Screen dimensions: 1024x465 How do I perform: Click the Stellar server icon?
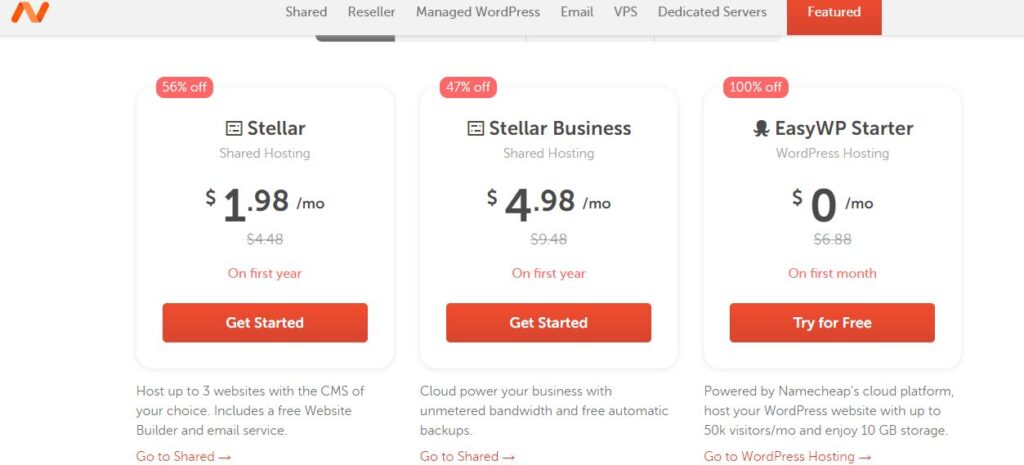click(234, 128)
